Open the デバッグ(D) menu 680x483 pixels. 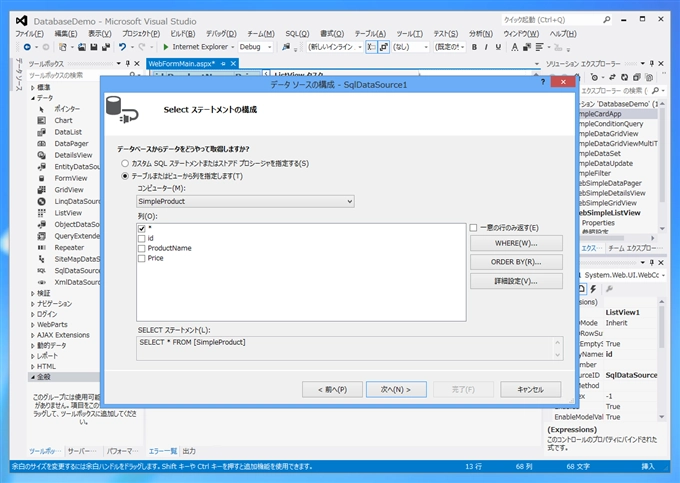coord(221,34)
